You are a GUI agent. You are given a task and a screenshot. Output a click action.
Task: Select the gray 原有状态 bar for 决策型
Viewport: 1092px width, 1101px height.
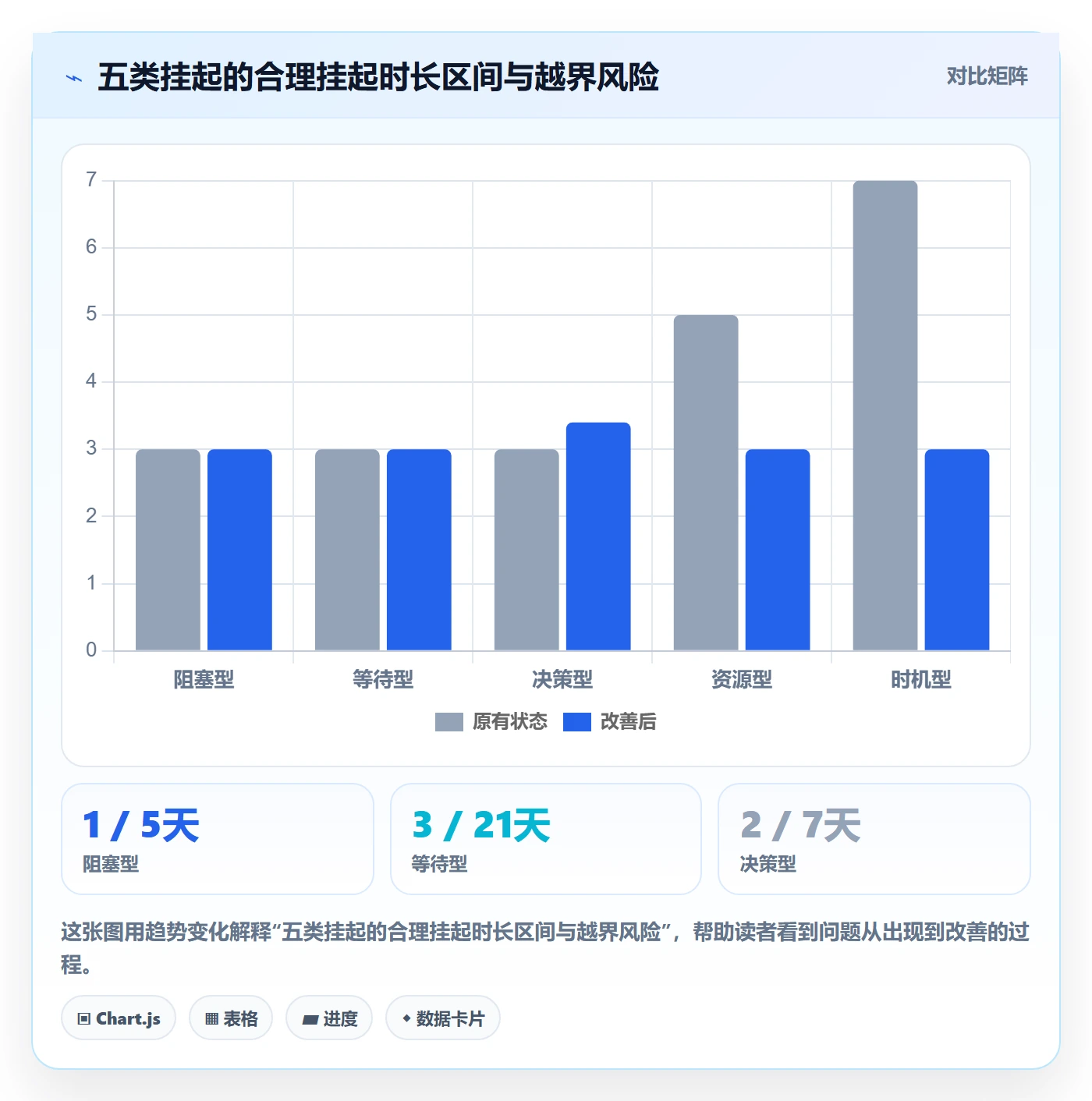coord(526,550)
